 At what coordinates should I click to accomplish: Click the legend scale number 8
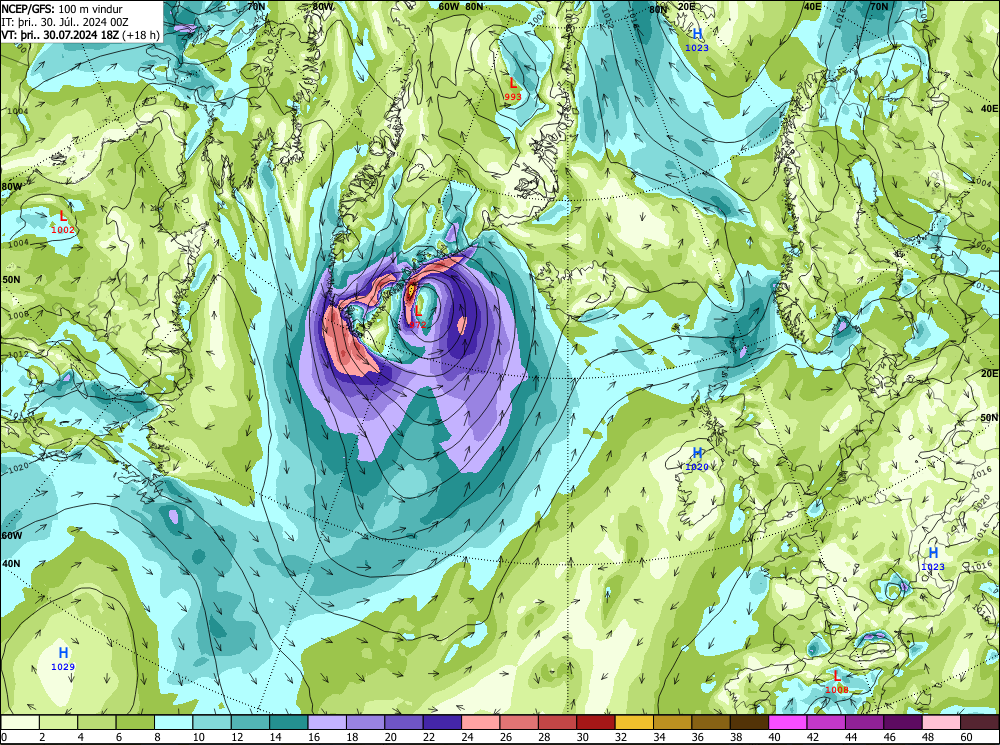(156, 737)
